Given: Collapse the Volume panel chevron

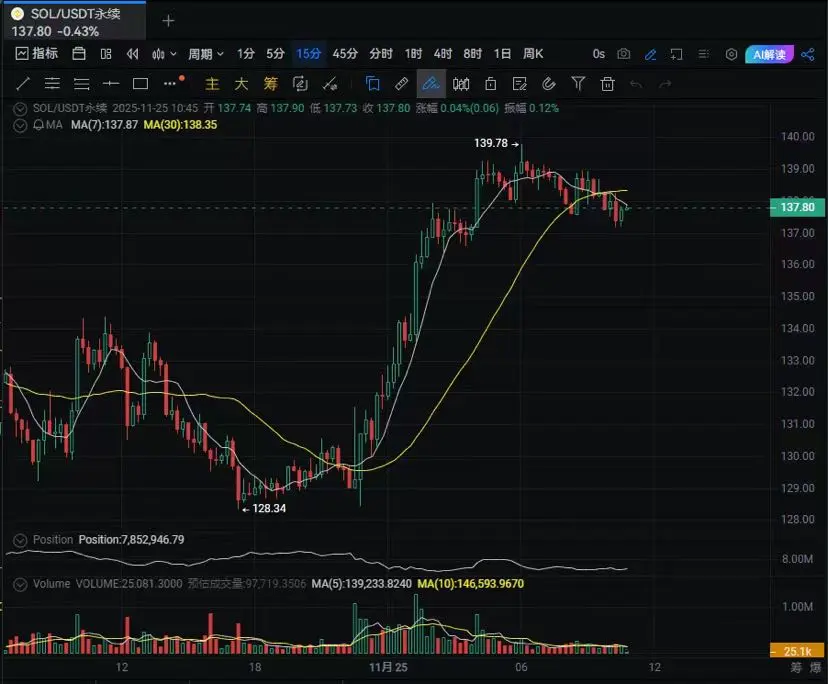Looking at the screenshot, I should coord(20,584).
